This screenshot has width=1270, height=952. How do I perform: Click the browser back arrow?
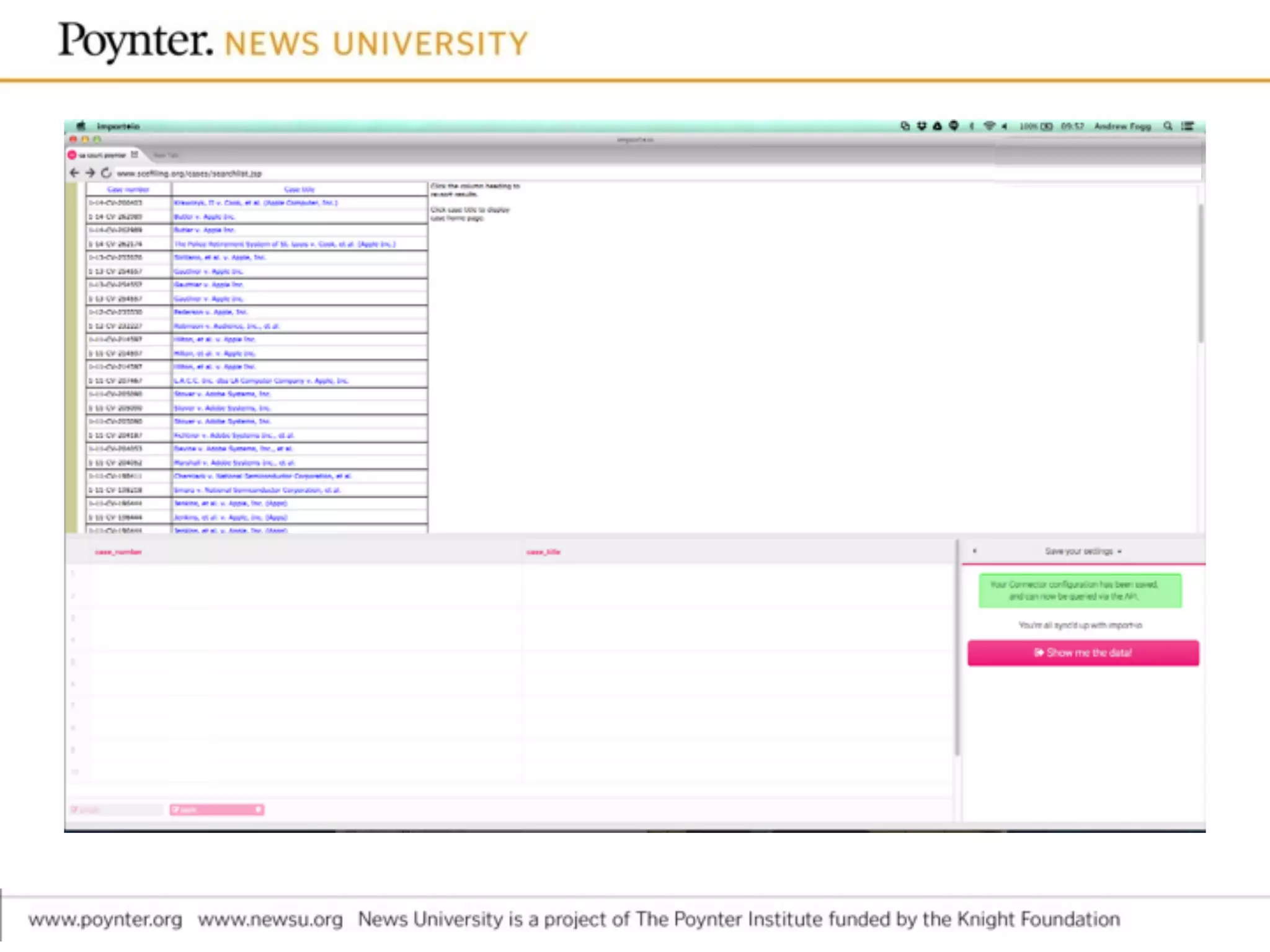74,173
